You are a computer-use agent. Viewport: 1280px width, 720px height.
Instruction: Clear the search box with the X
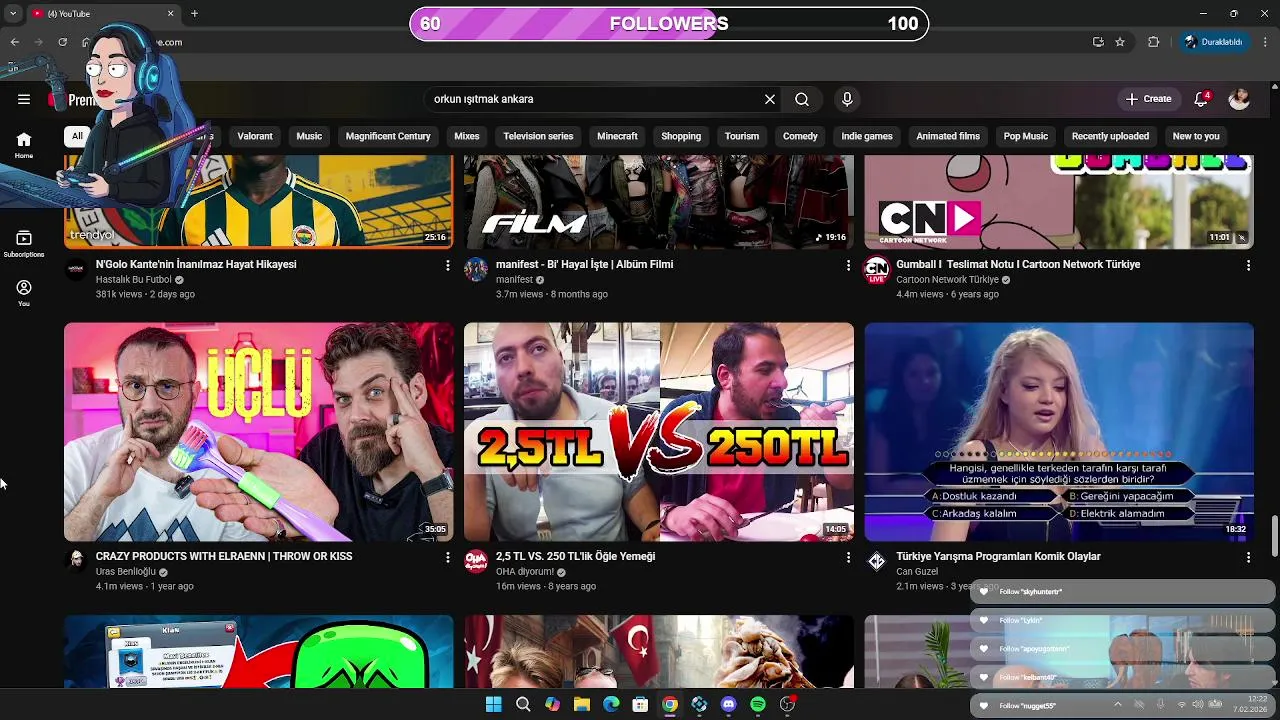[770, 99]
